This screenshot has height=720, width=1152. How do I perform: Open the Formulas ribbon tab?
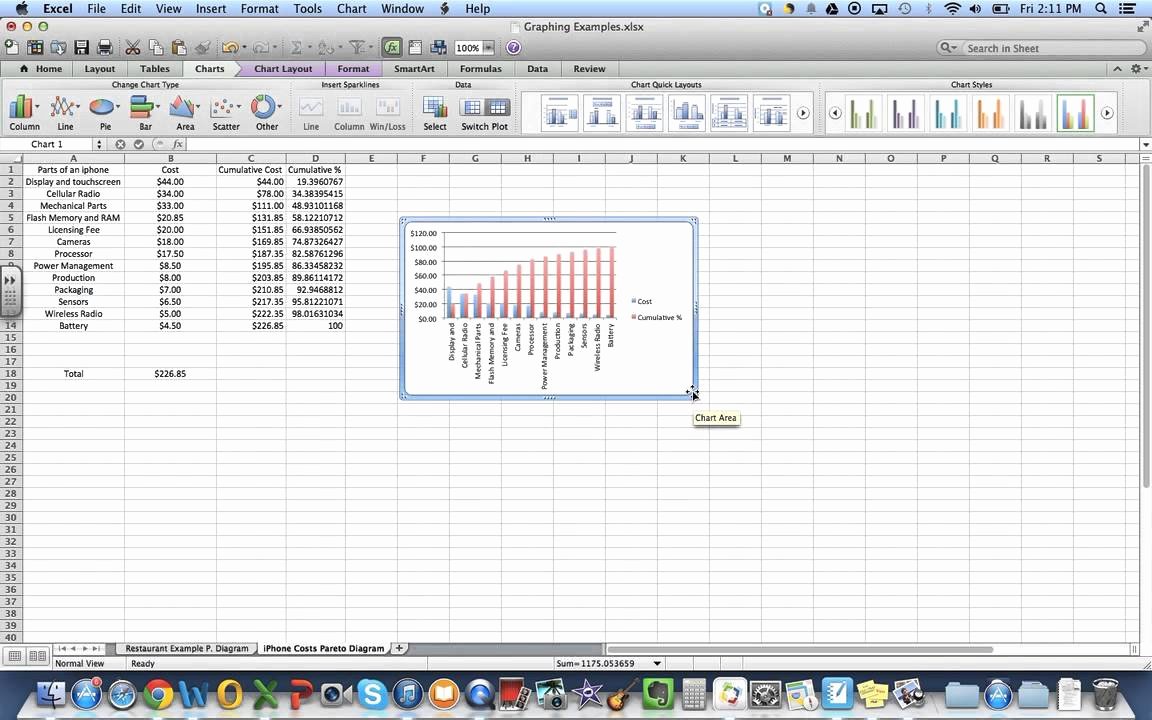(x=480, y=68)
